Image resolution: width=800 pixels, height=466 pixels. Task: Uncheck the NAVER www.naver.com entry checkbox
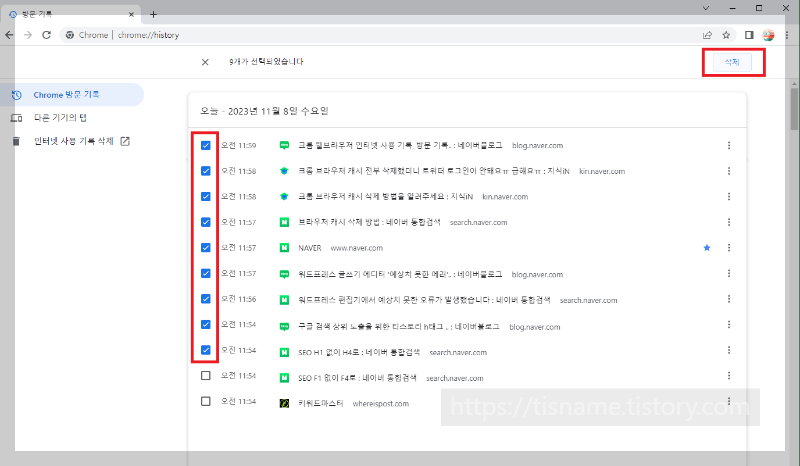[206, 248]
